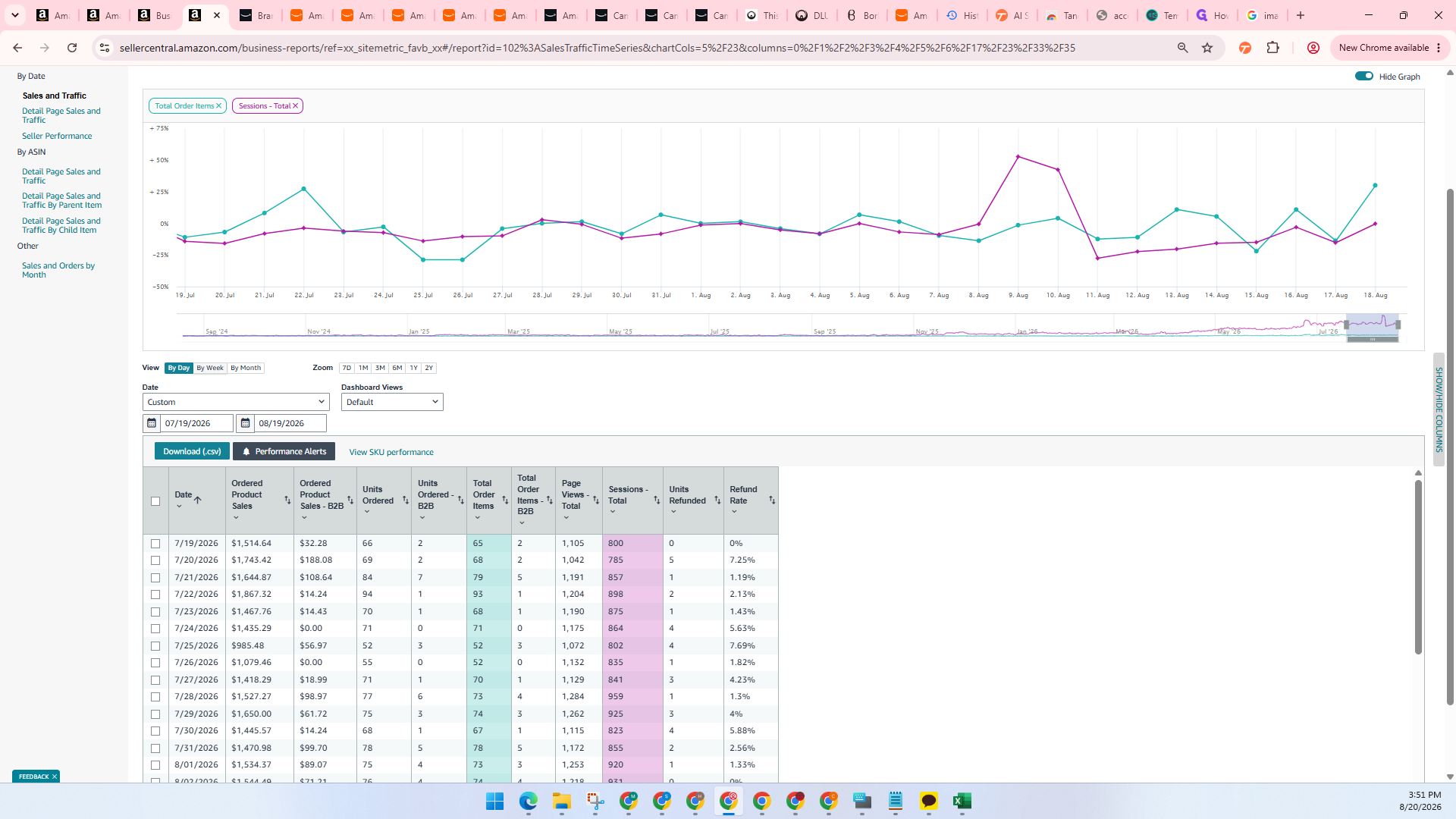Open Excel from taskbar
Viewport: 1456px width, 819px height.
(962, 802)
